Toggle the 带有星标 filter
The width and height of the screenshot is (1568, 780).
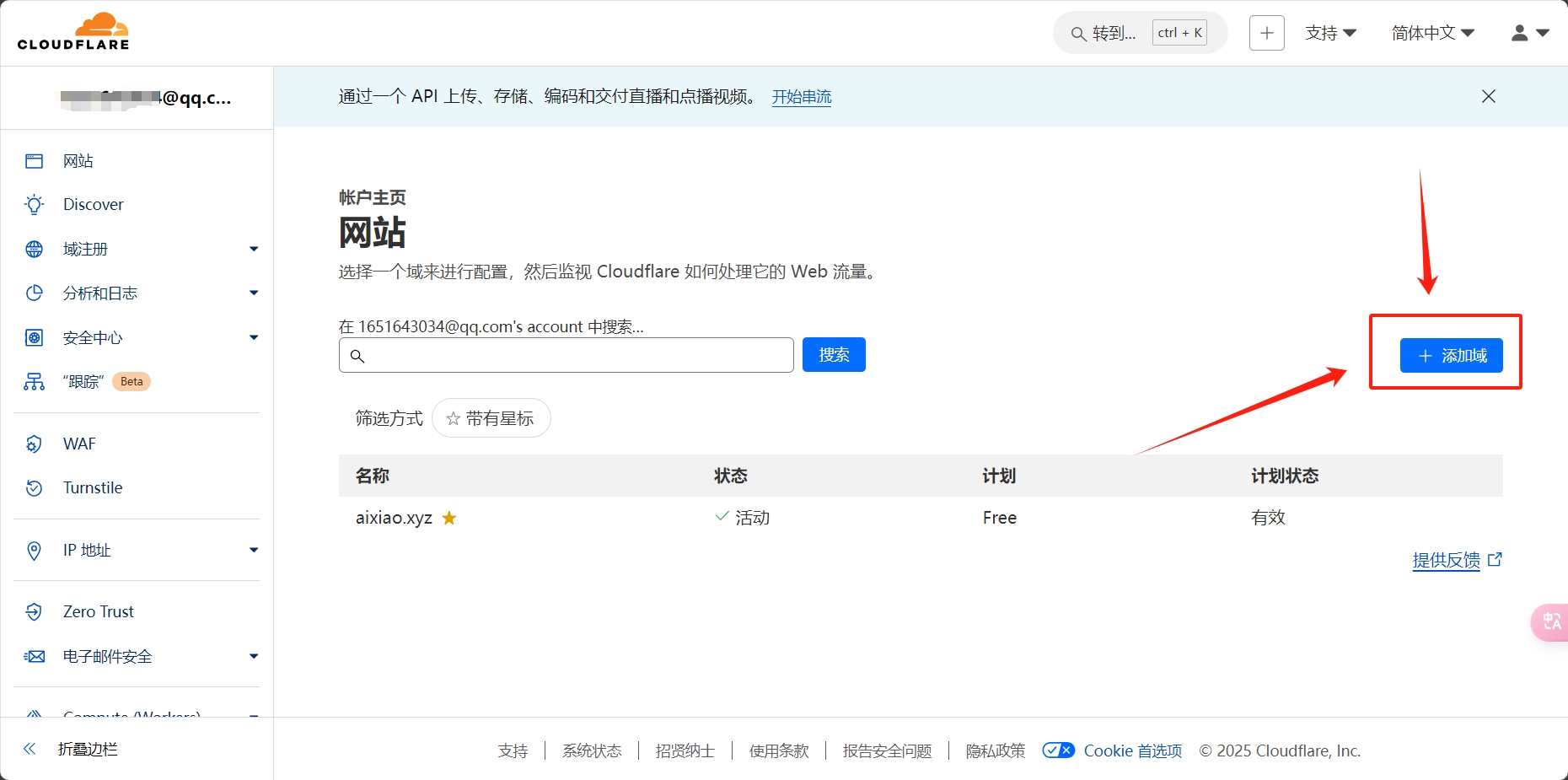pyautogui.click(x=491, y=418)
